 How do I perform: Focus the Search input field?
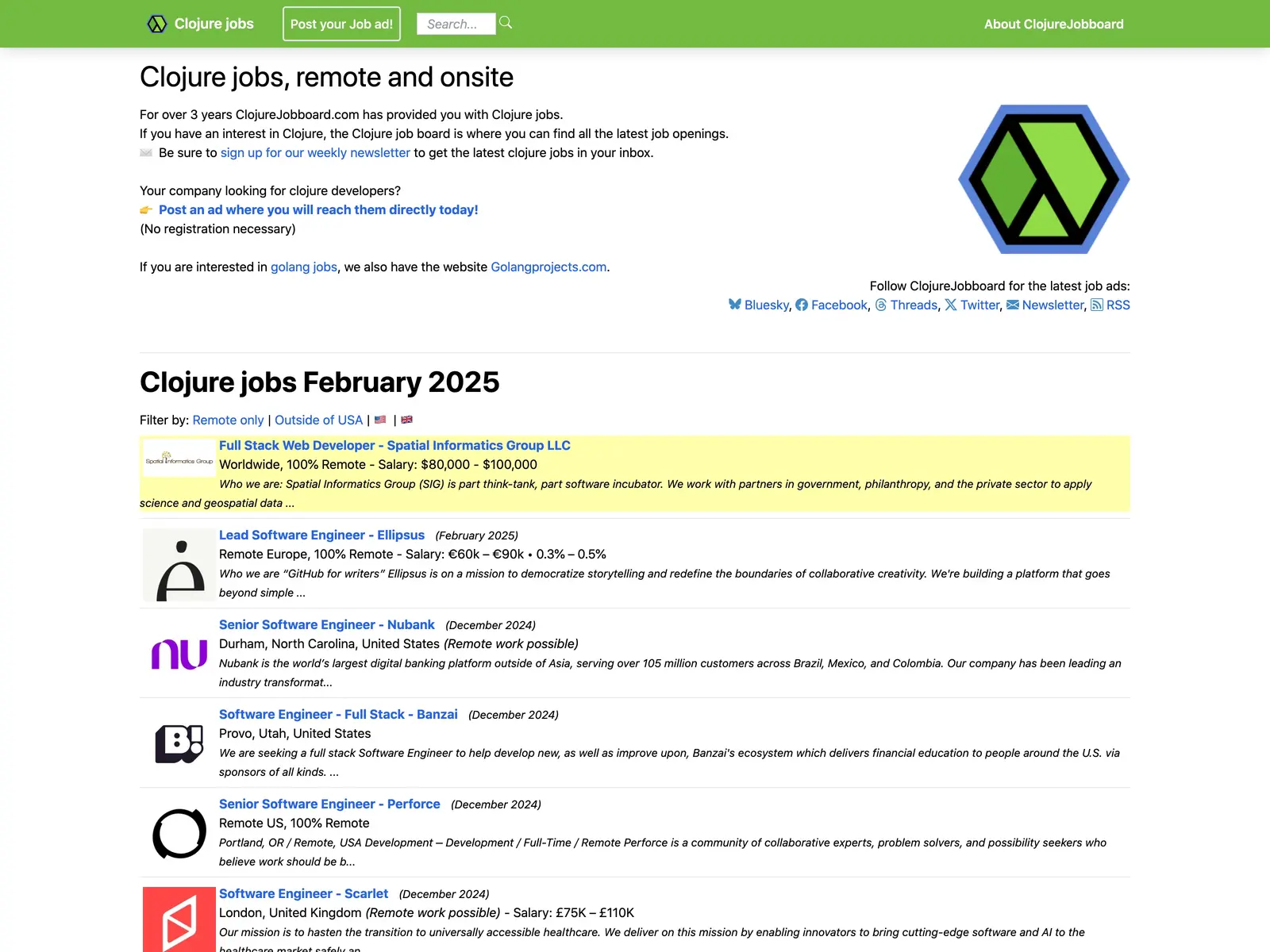tap(456, 24)
